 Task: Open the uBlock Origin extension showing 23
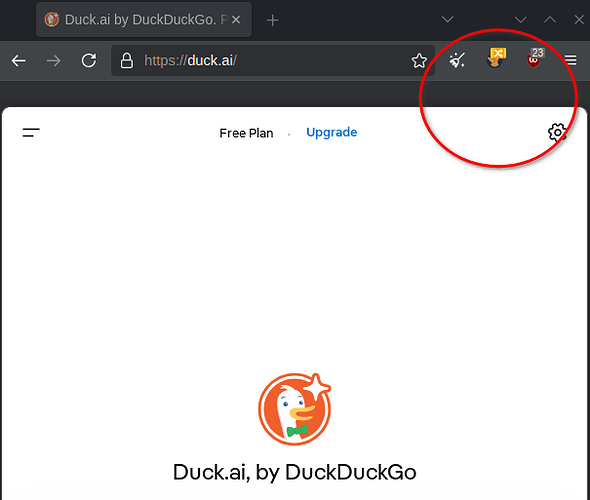click(x=535, y=58)
